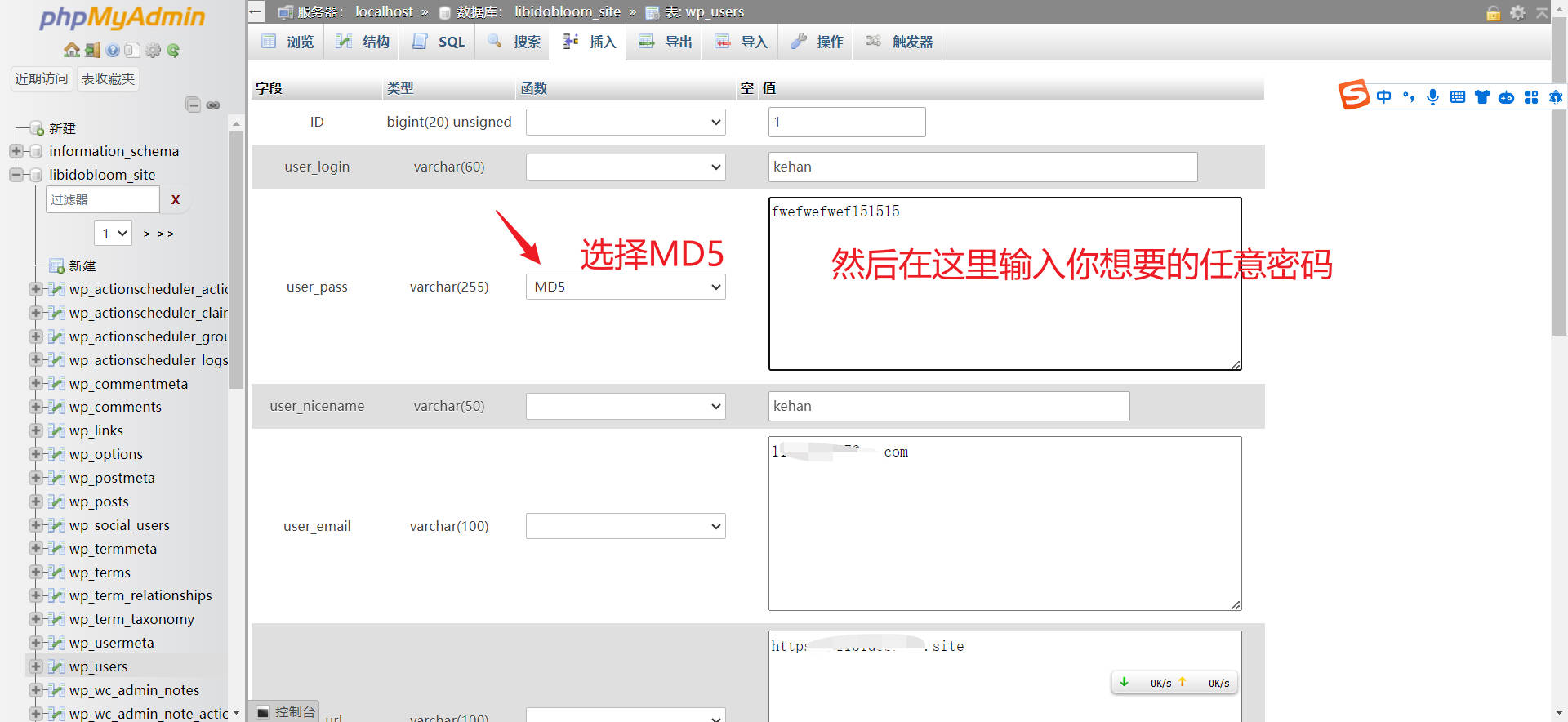Screen dimensions: 1568x722
Task: Hide the navigation panel arrow
Action: 256,11
